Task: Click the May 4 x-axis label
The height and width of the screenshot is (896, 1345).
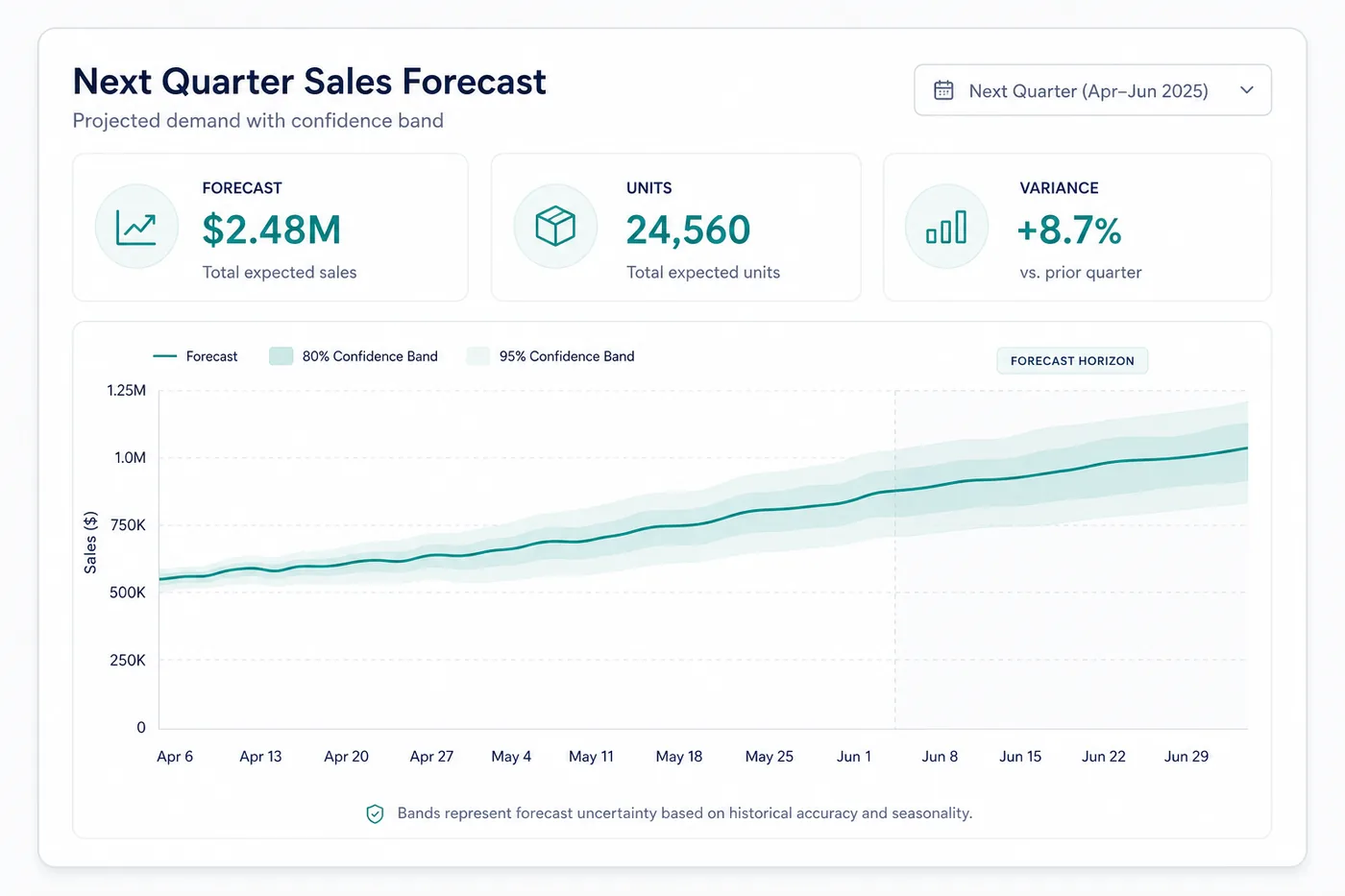Action: tap(511, 757)
